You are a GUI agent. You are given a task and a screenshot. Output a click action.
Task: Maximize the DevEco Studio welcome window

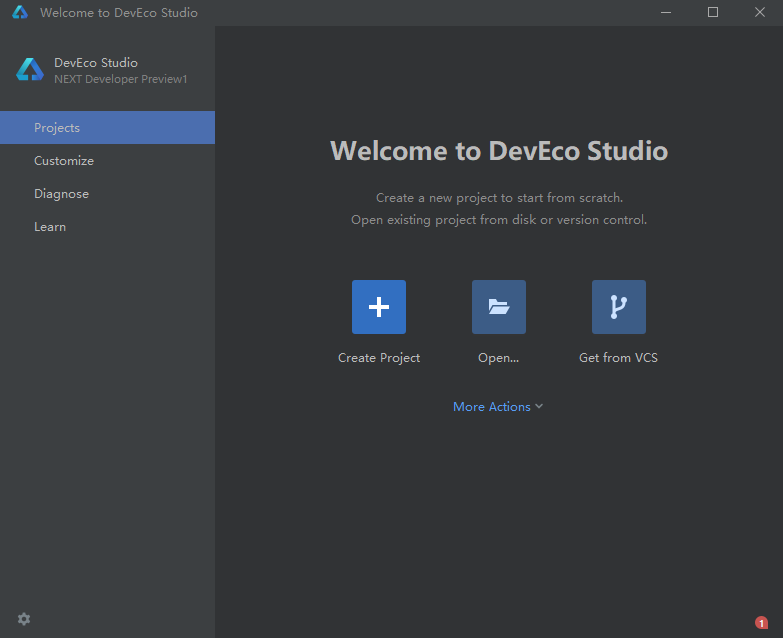pos(713,13)
